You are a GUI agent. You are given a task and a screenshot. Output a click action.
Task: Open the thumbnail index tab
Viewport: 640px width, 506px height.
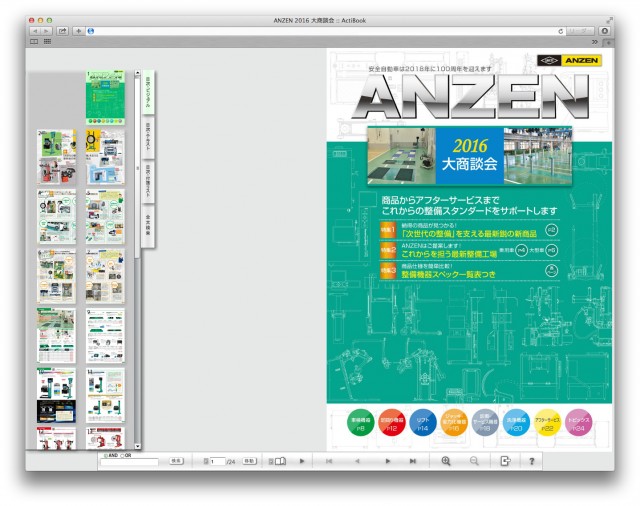[148, 93]
